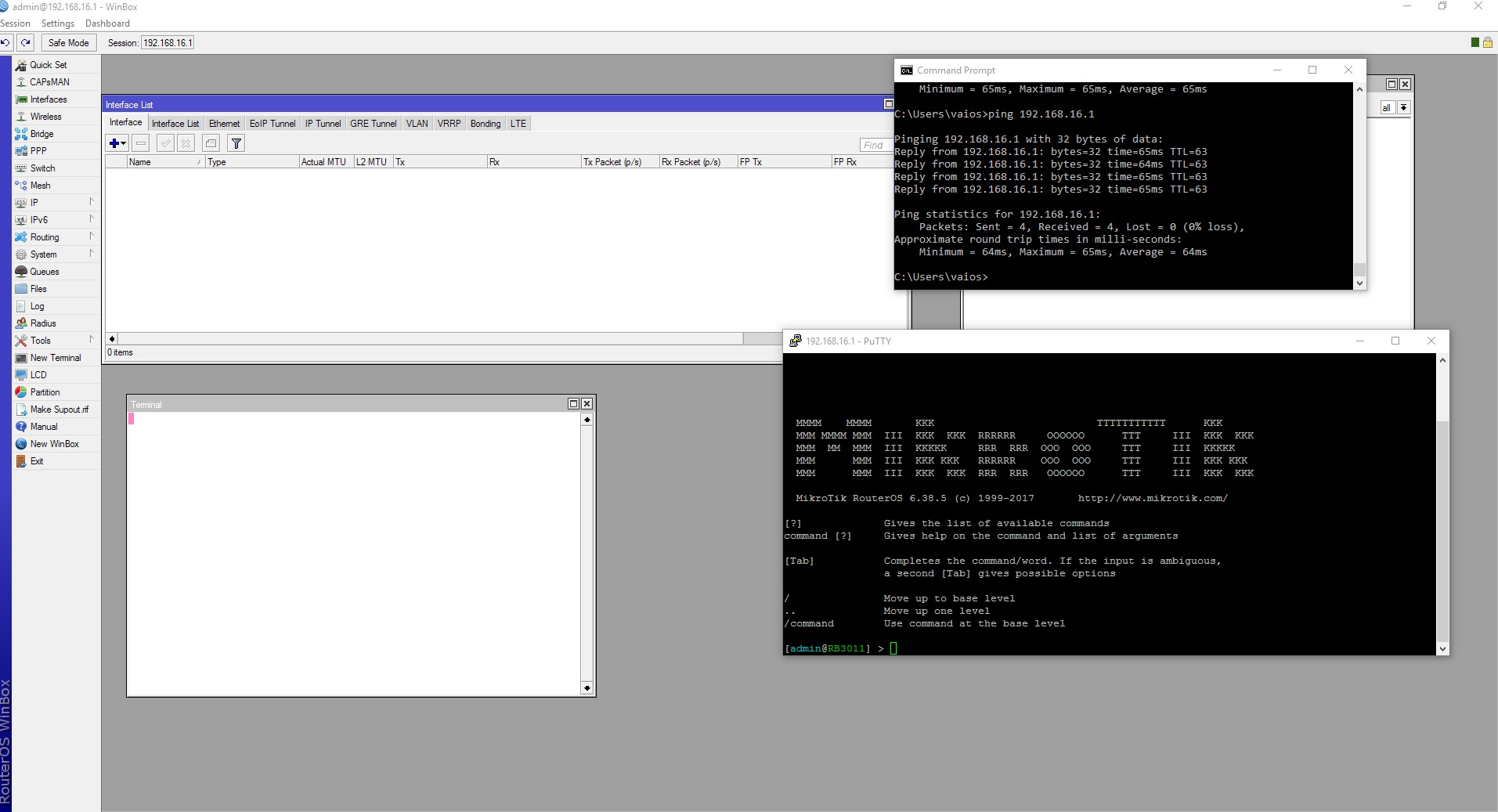Click the PuTTY scrollbar down arrow
This screenshot has width=1498, height=812.
(1442, 649)
